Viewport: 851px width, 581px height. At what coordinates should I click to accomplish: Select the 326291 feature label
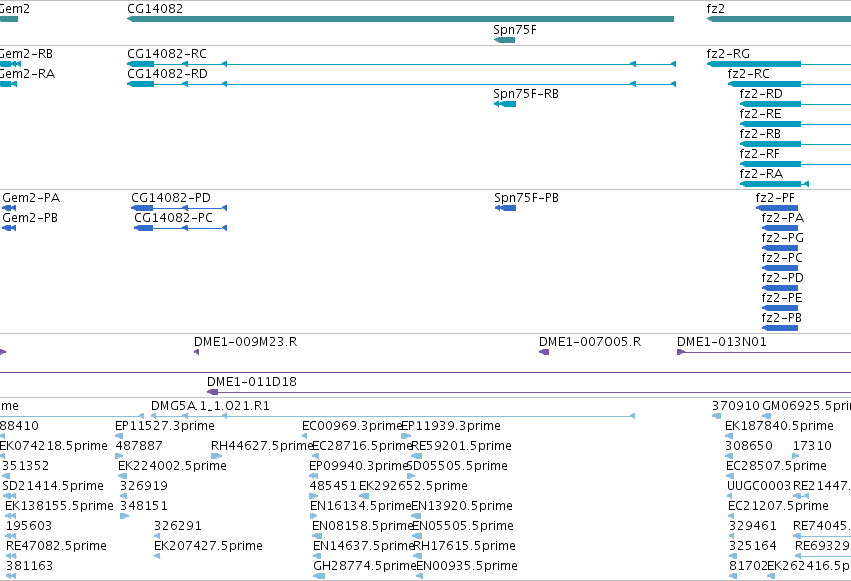pyautogui.click(x=177, y=527)
